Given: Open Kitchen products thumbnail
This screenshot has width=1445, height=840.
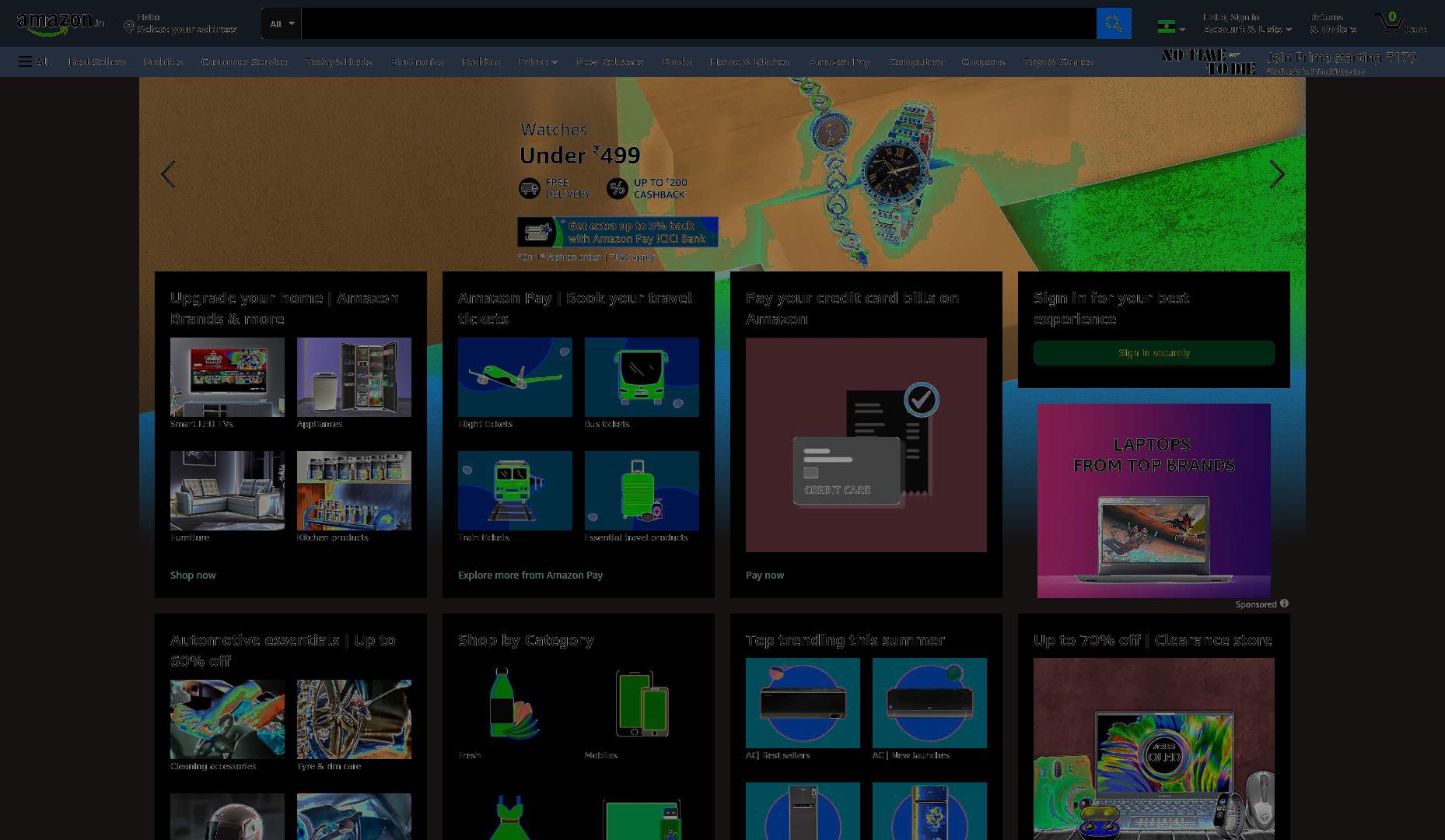Looking at the screenshot, I should coord(354,491).
